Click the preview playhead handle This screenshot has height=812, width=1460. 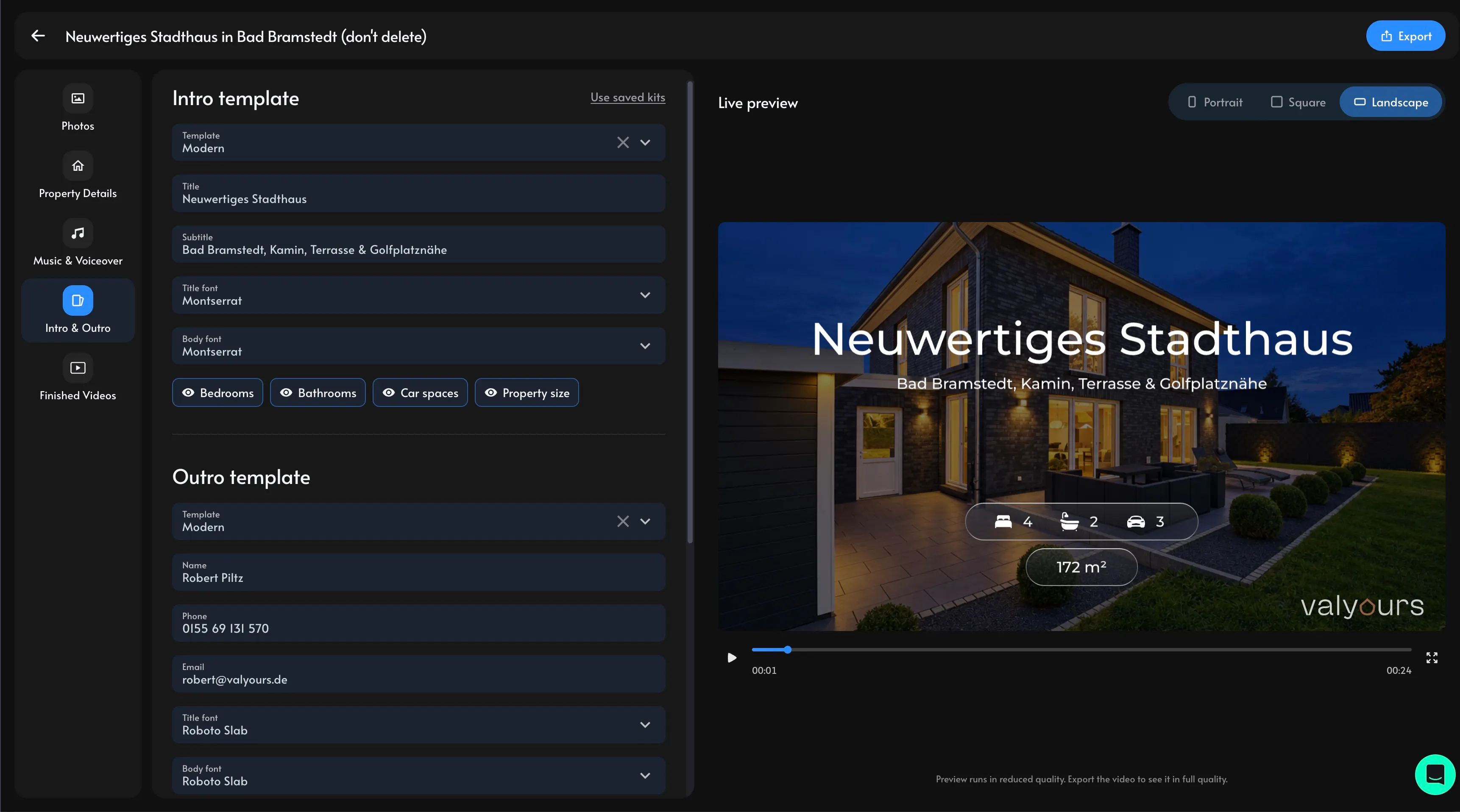click(787, 649)
